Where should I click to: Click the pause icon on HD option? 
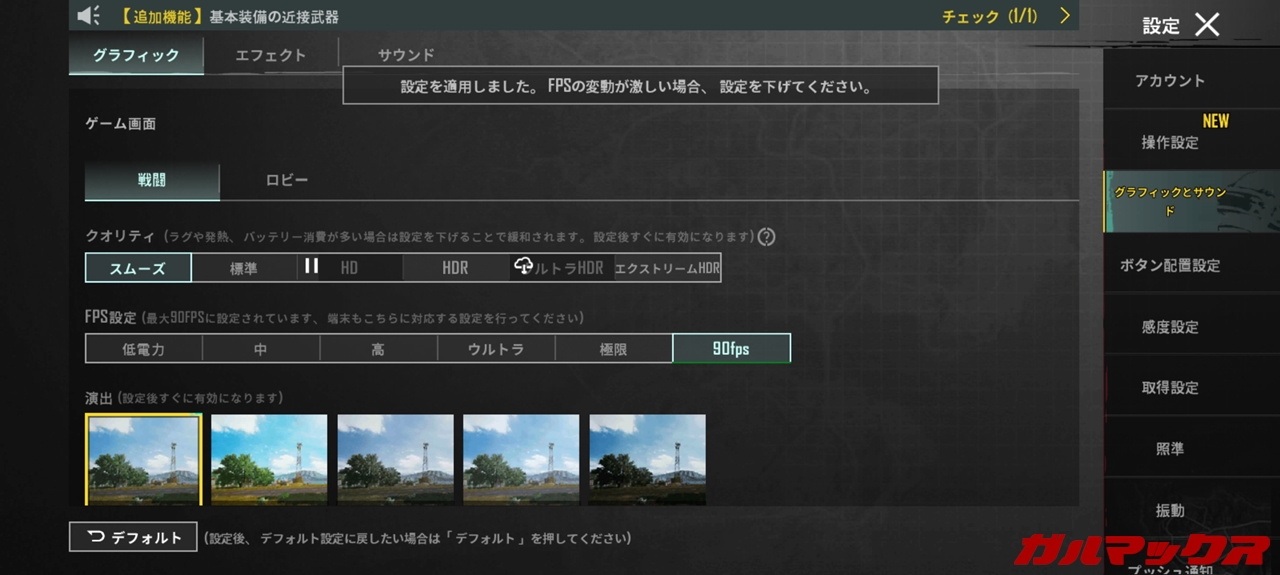click(311, 266)
